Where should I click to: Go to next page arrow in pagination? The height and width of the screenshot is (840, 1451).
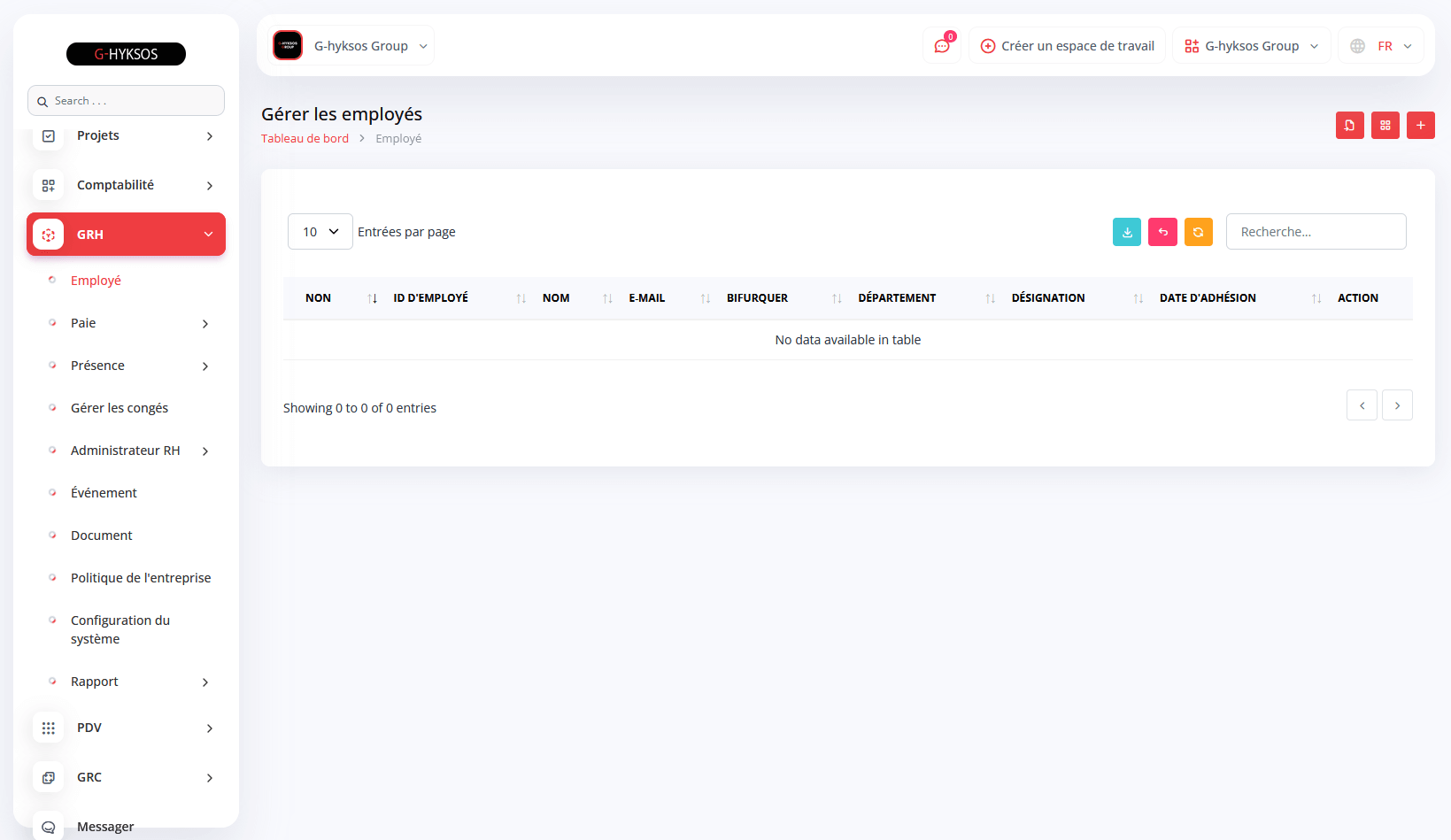1398,405
